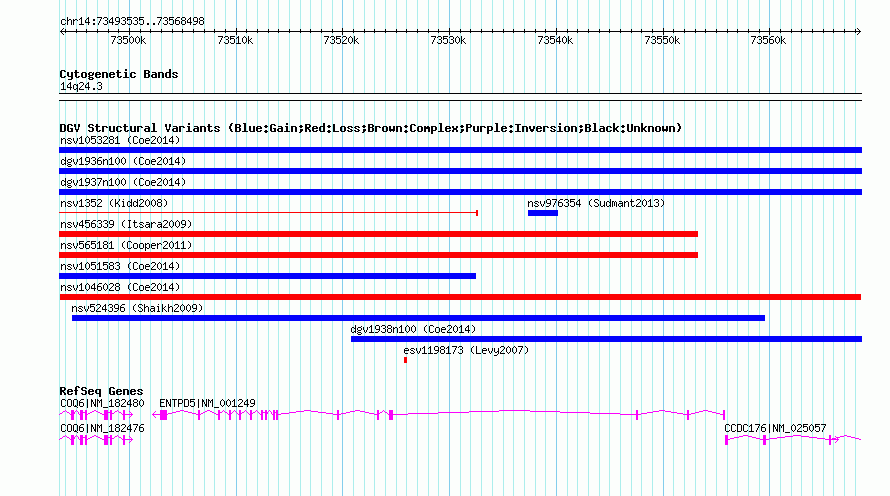Open the esv1198173 (Levy2007) label
The image size is (890, 496).
tap(466, 350)
